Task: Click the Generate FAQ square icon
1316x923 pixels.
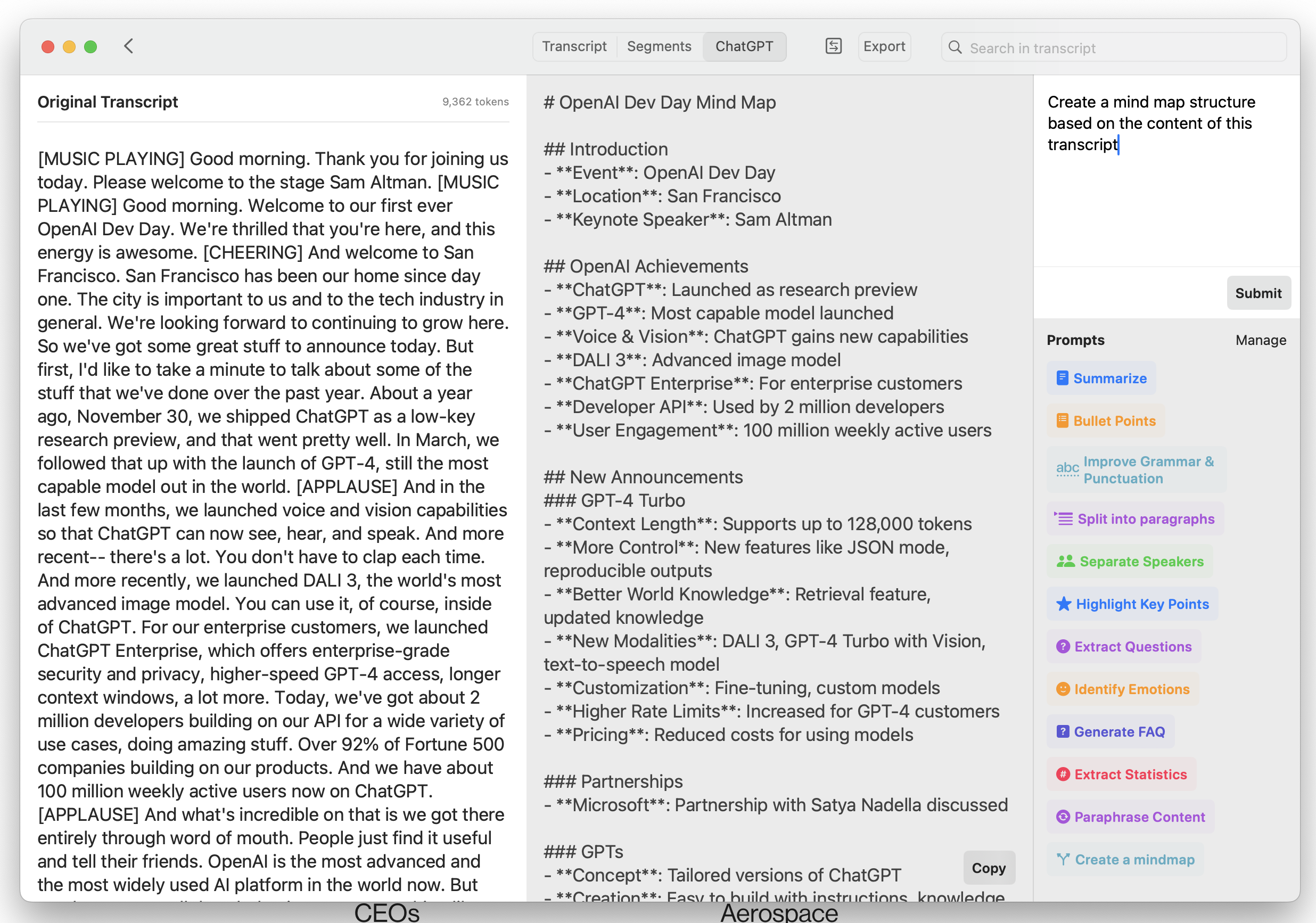Action: pyautogui.click(x=1063, y=731)
